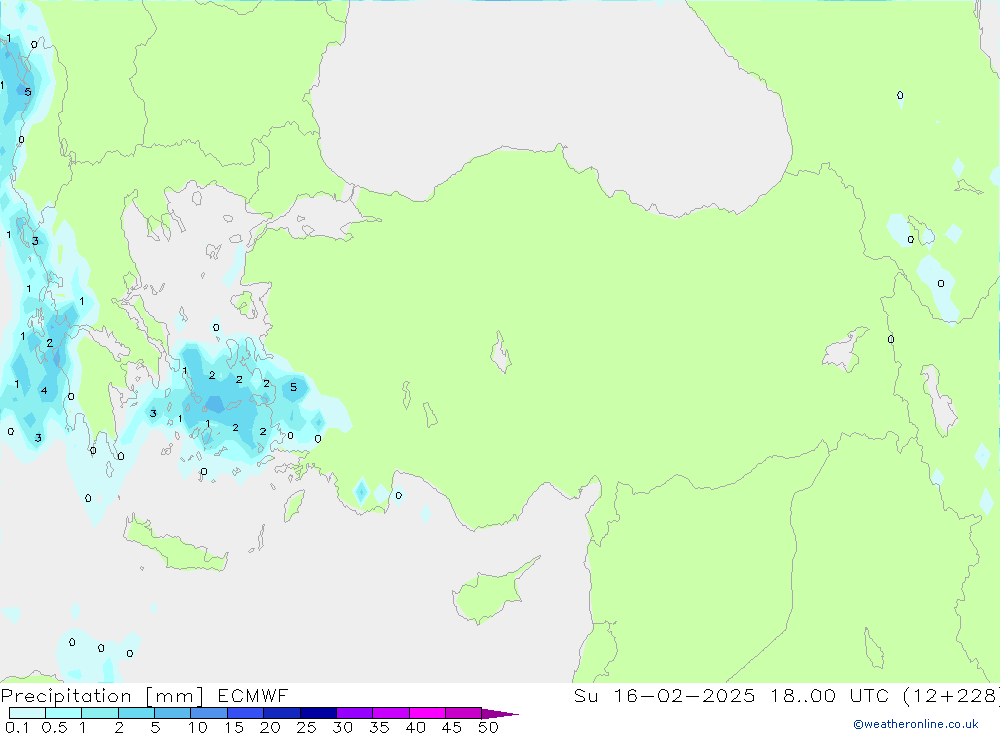1000x733 pixels.
Task: Select the 30–35 mm violet legend swatch
Action: tap(354, 713)
